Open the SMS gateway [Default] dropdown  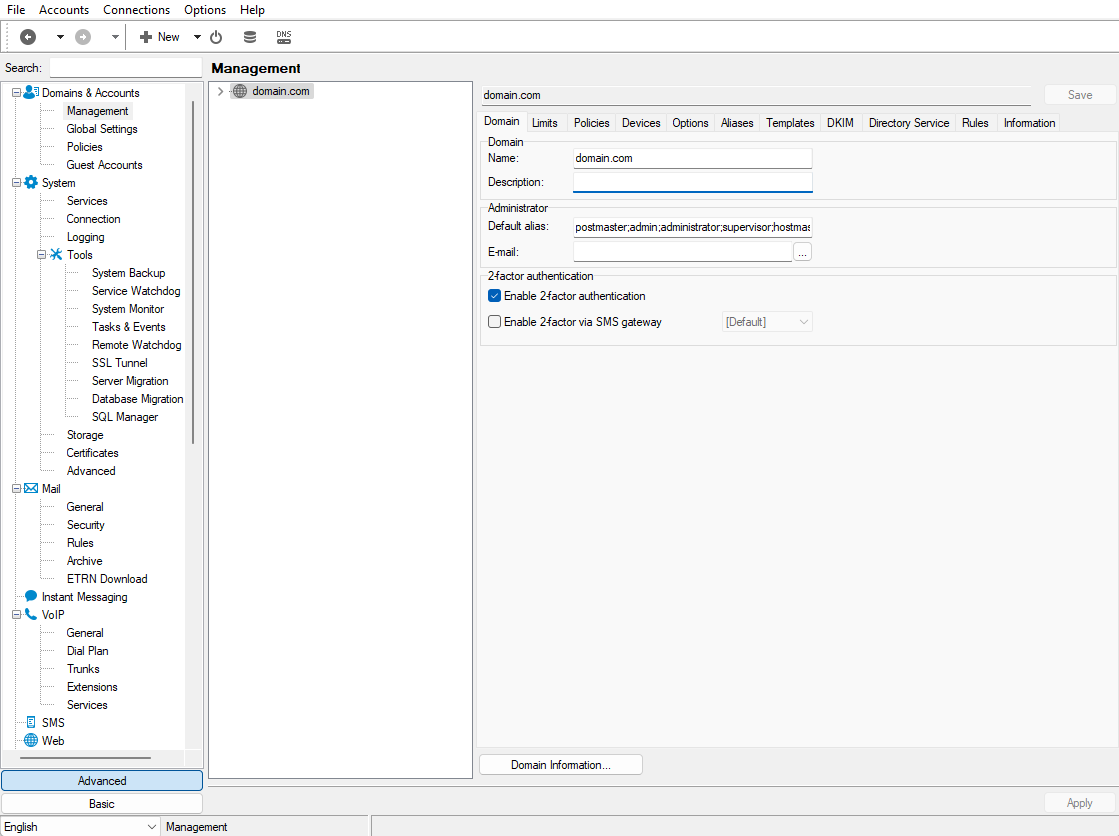pos(767,322)
